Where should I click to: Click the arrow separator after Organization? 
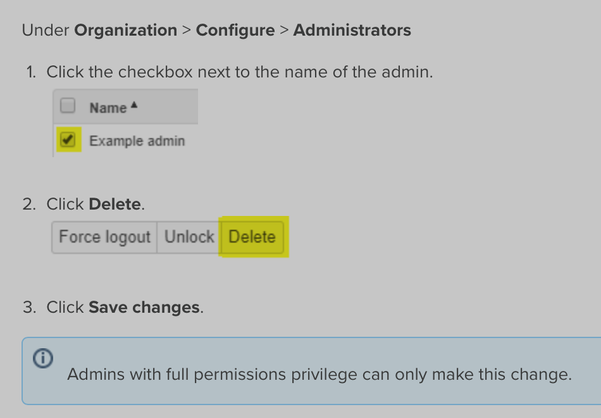pos(186,30)
